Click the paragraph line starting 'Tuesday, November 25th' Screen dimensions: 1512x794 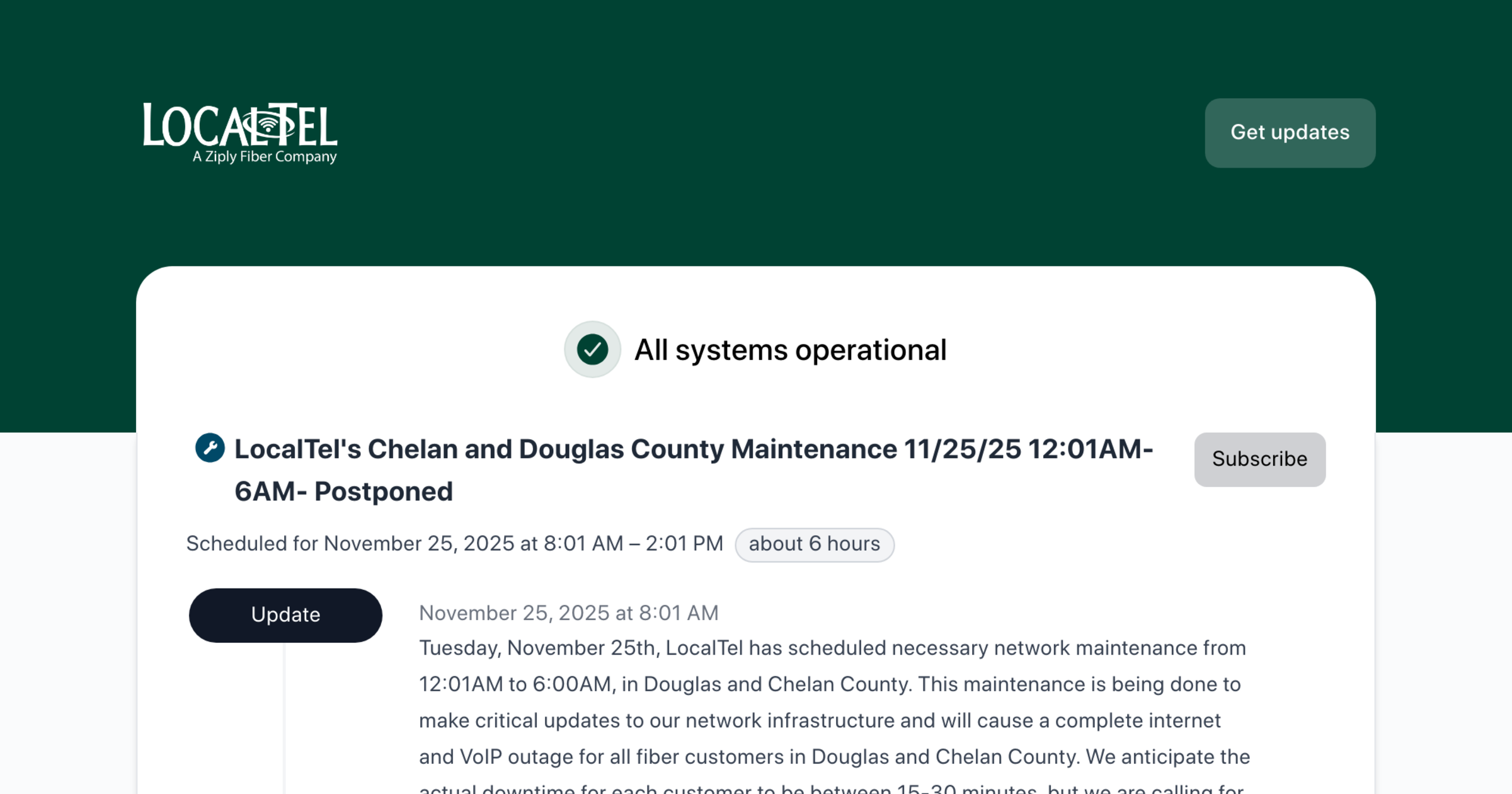(832, 648)
